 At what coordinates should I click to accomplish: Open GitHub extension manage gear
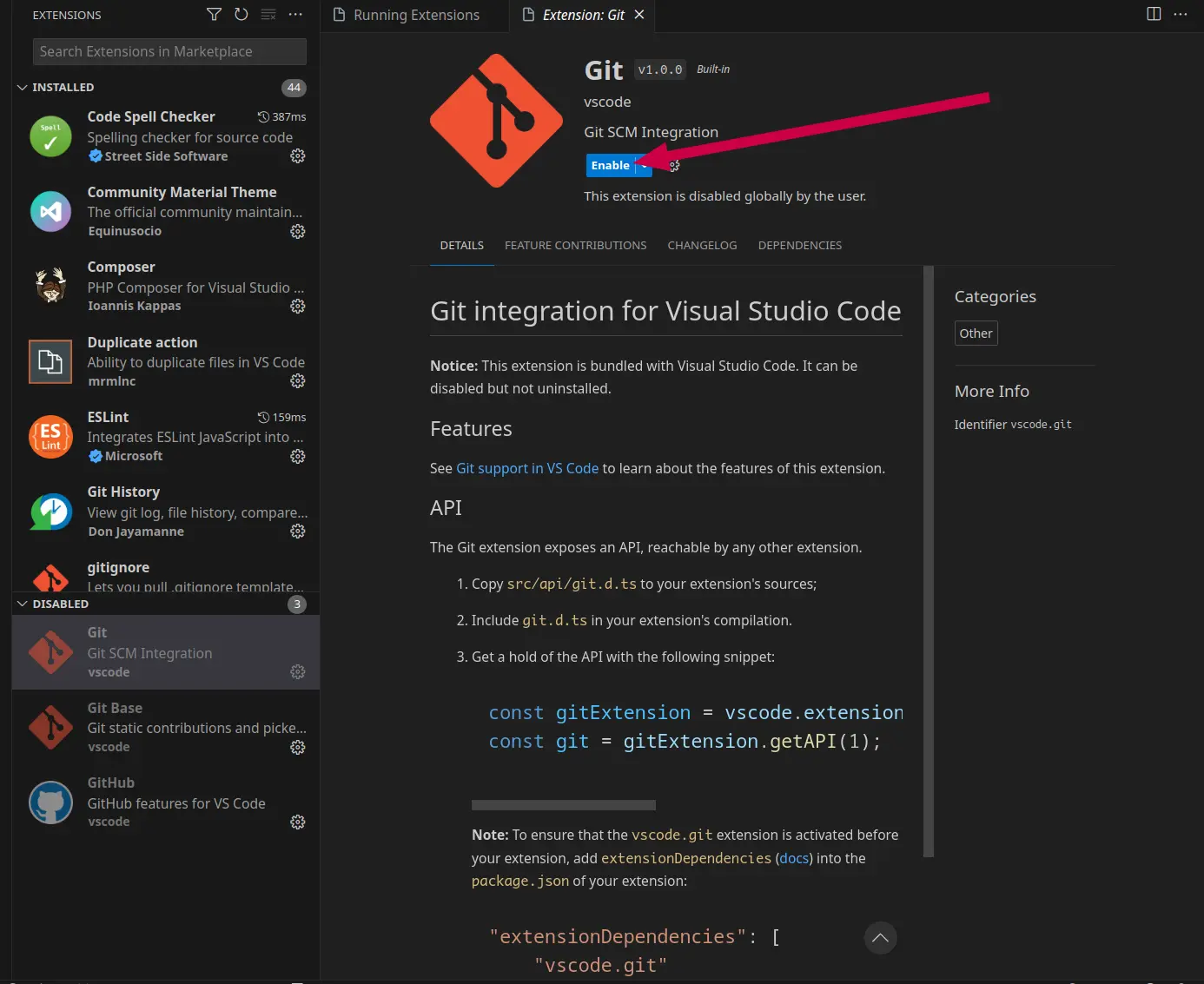pyautogui.click(x=298, y=822)
